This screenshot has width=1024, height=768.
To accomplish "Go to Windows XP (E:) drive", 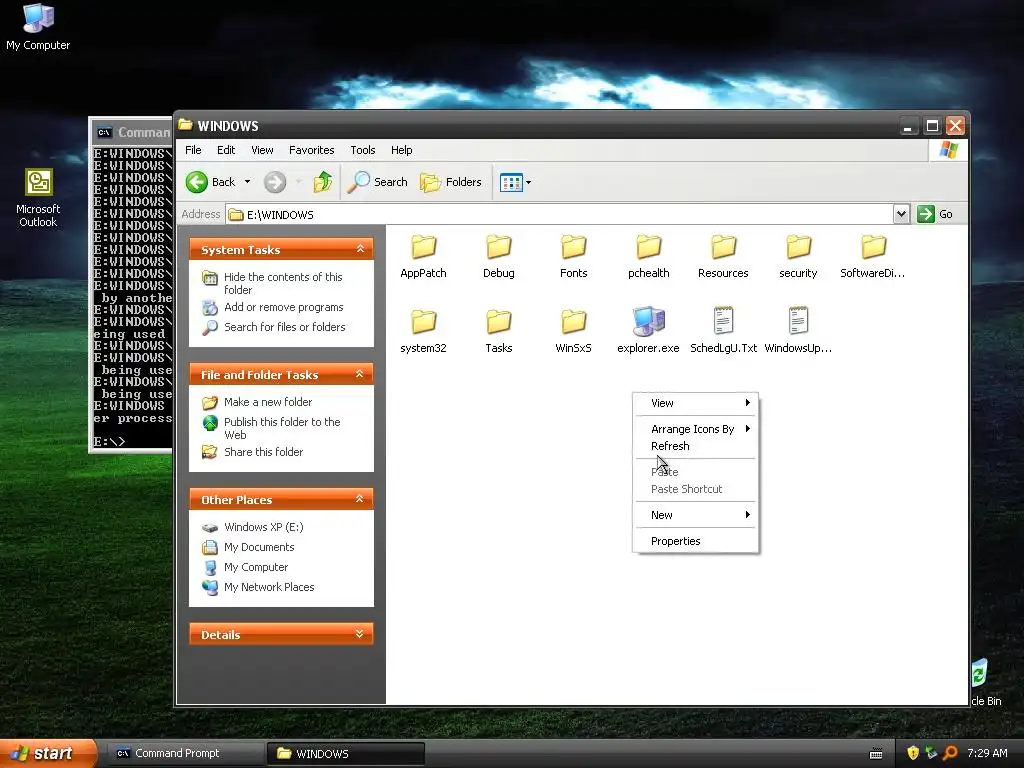I will (263, 527).
